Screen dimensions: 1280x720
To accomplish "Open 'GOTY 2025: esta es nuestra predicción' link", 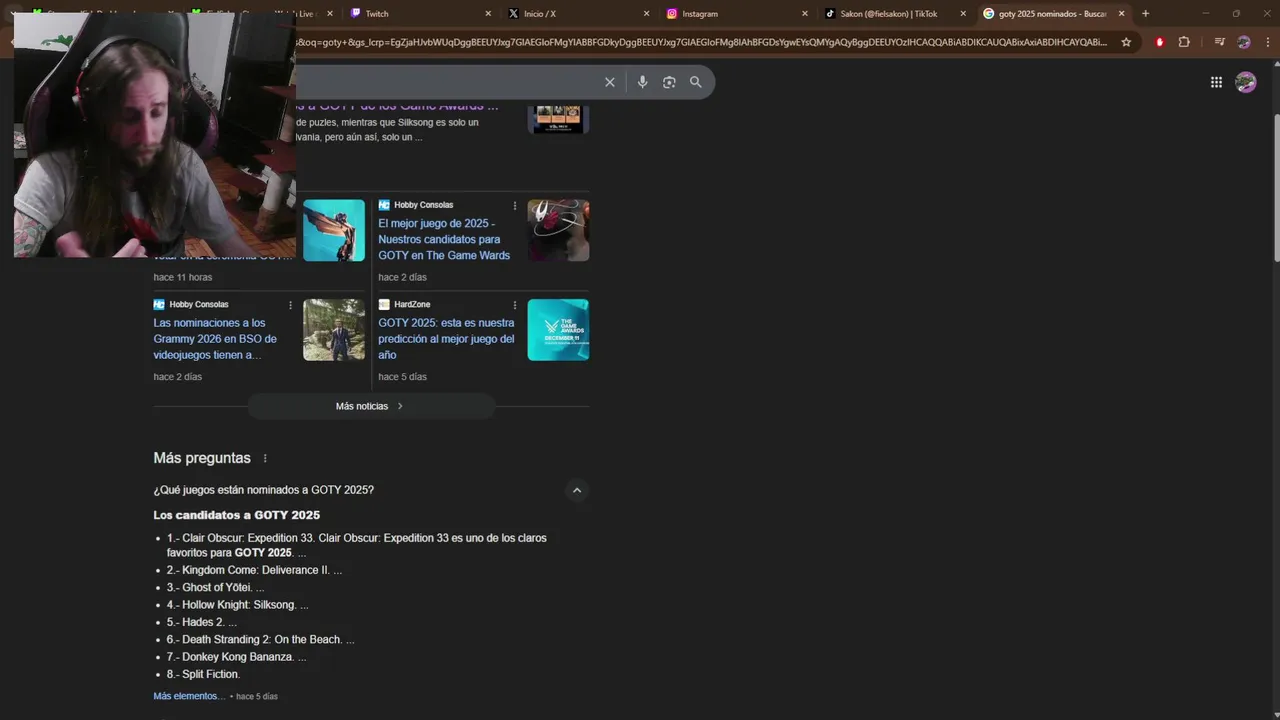I will click(x=446, y=339).
